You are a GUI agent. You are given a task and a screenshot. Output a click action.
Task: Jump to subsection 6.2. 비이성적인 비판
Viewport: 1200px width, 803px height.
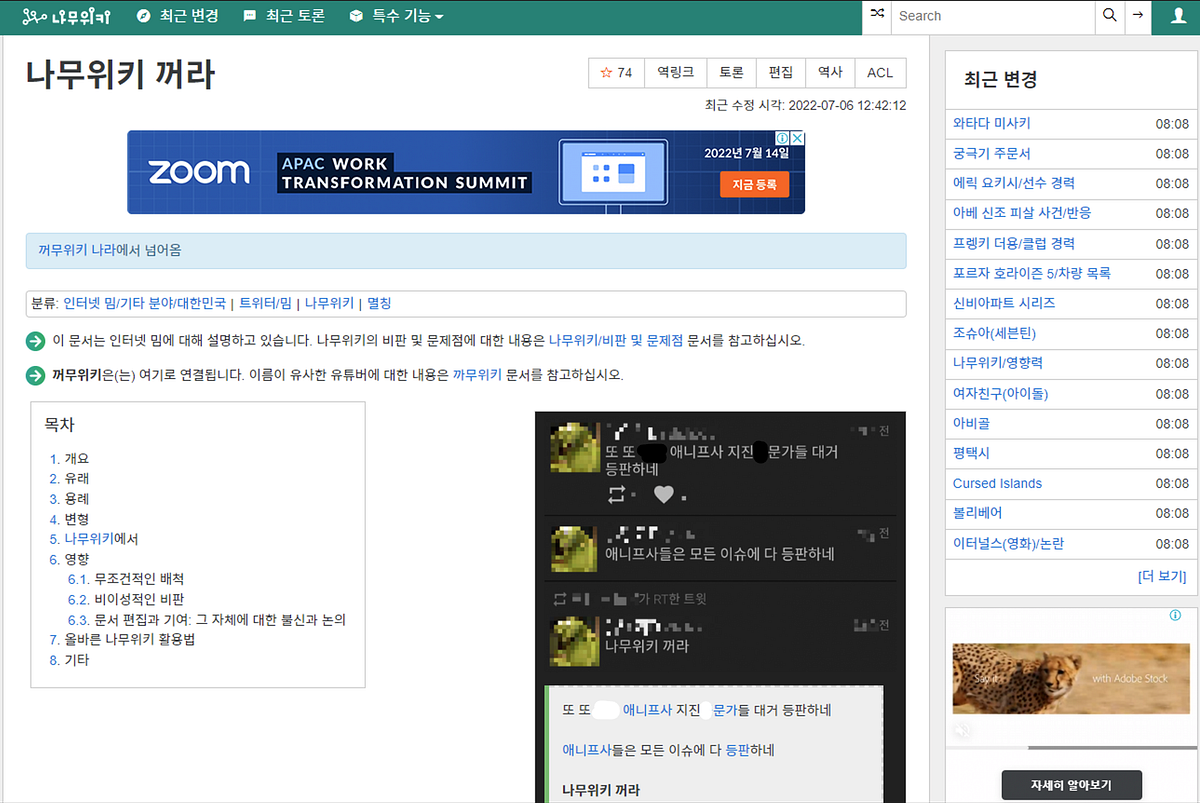(126, 599)
